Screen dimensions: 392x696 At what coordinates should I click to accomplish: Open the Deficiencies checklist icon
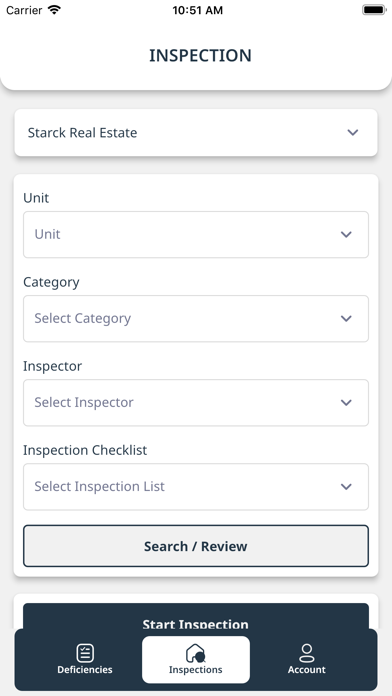tap(85, 653)
